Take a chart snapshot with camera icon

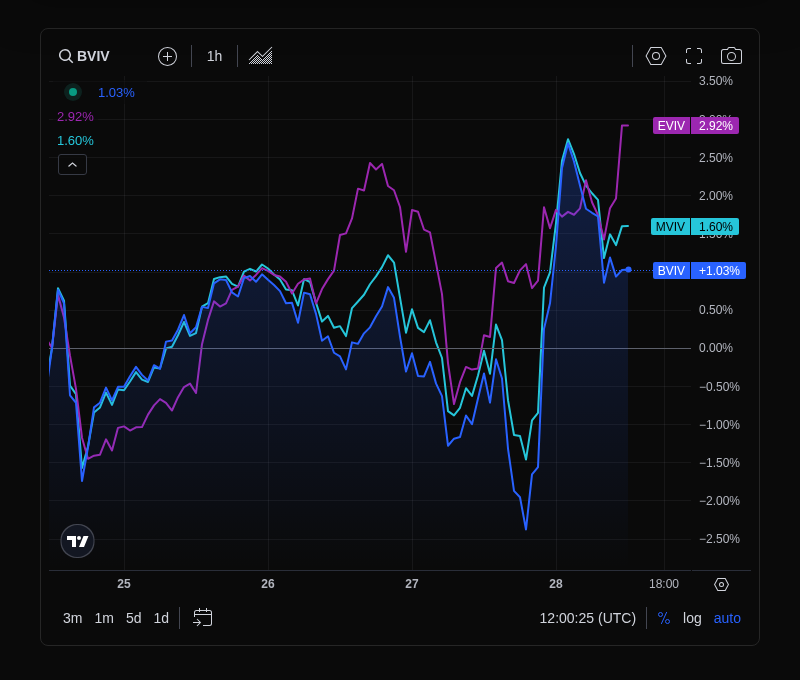[x=731, y=56]
